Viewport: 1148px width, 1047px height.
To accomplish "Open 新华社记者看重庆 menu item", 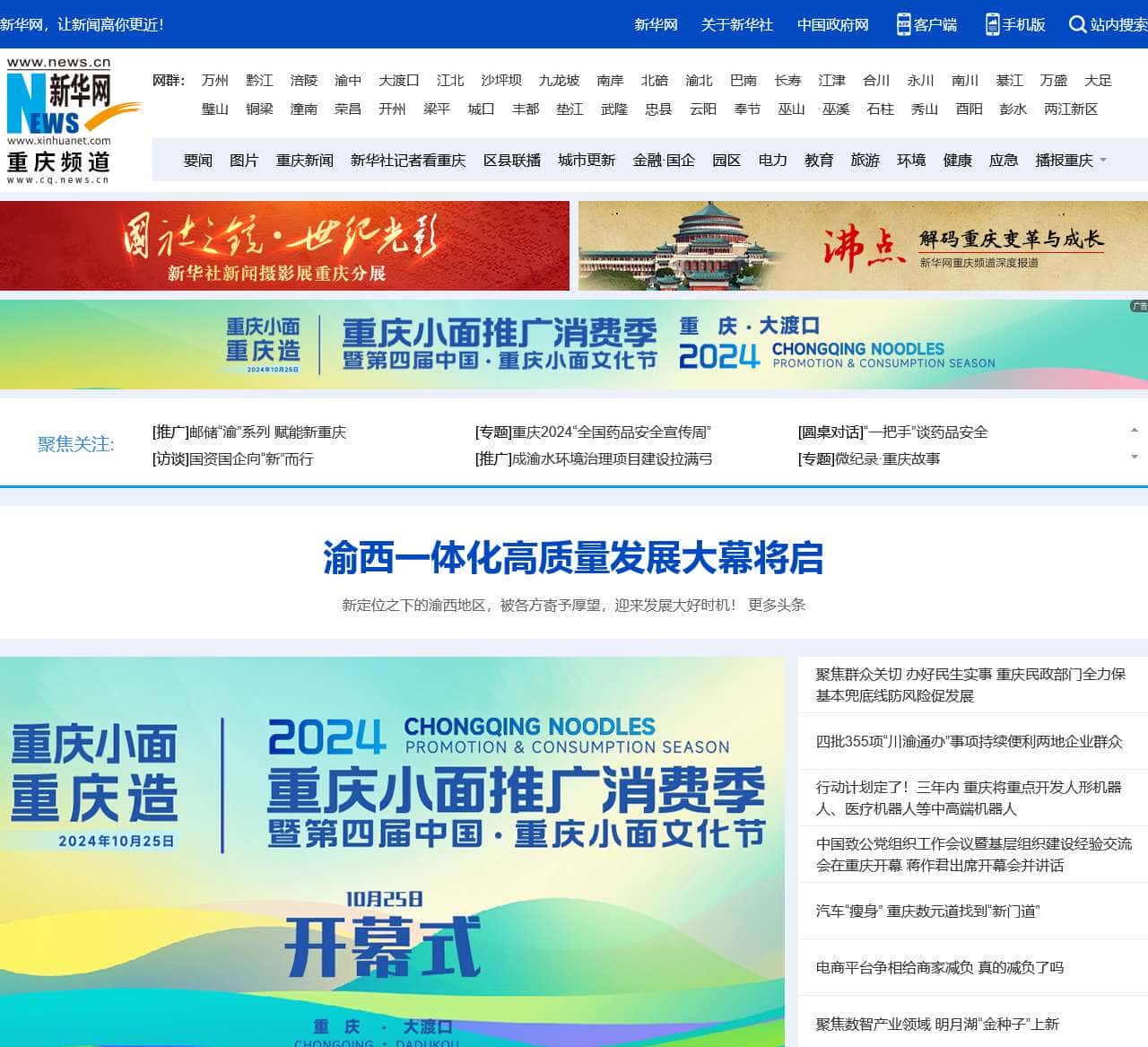I will tap(408, 161).
